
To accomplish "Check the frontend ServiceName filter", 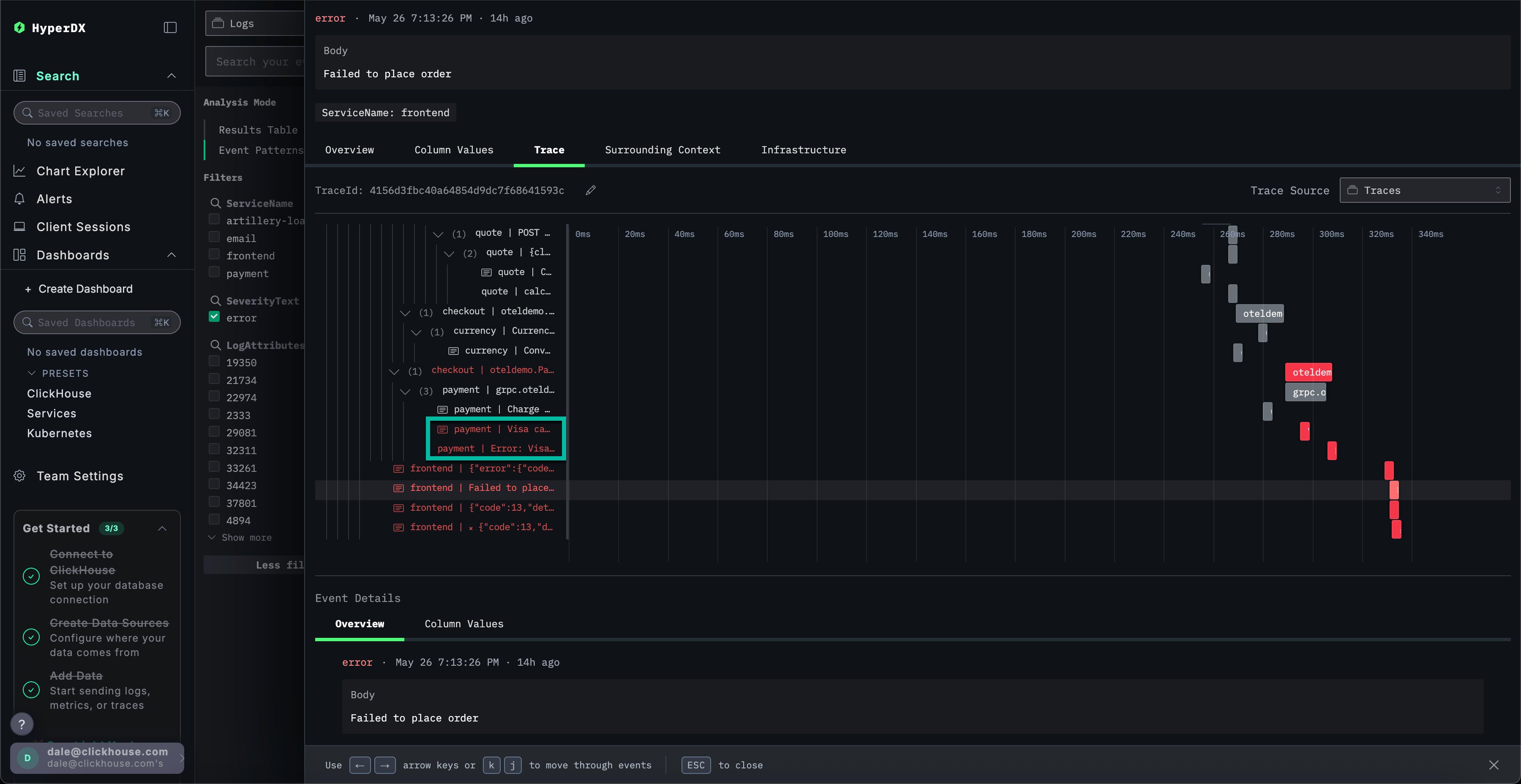I will click(x=214, y=255).
